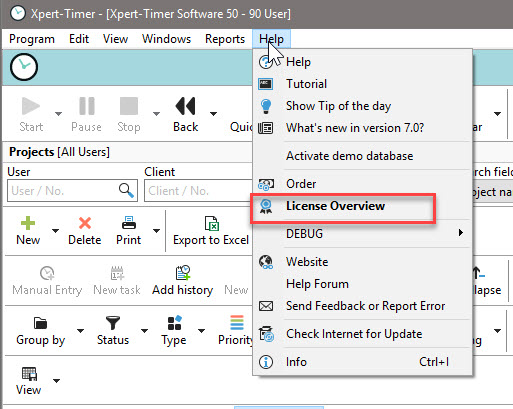Select Check Internet for Update
513x409 pixels.
coord(362,334)
